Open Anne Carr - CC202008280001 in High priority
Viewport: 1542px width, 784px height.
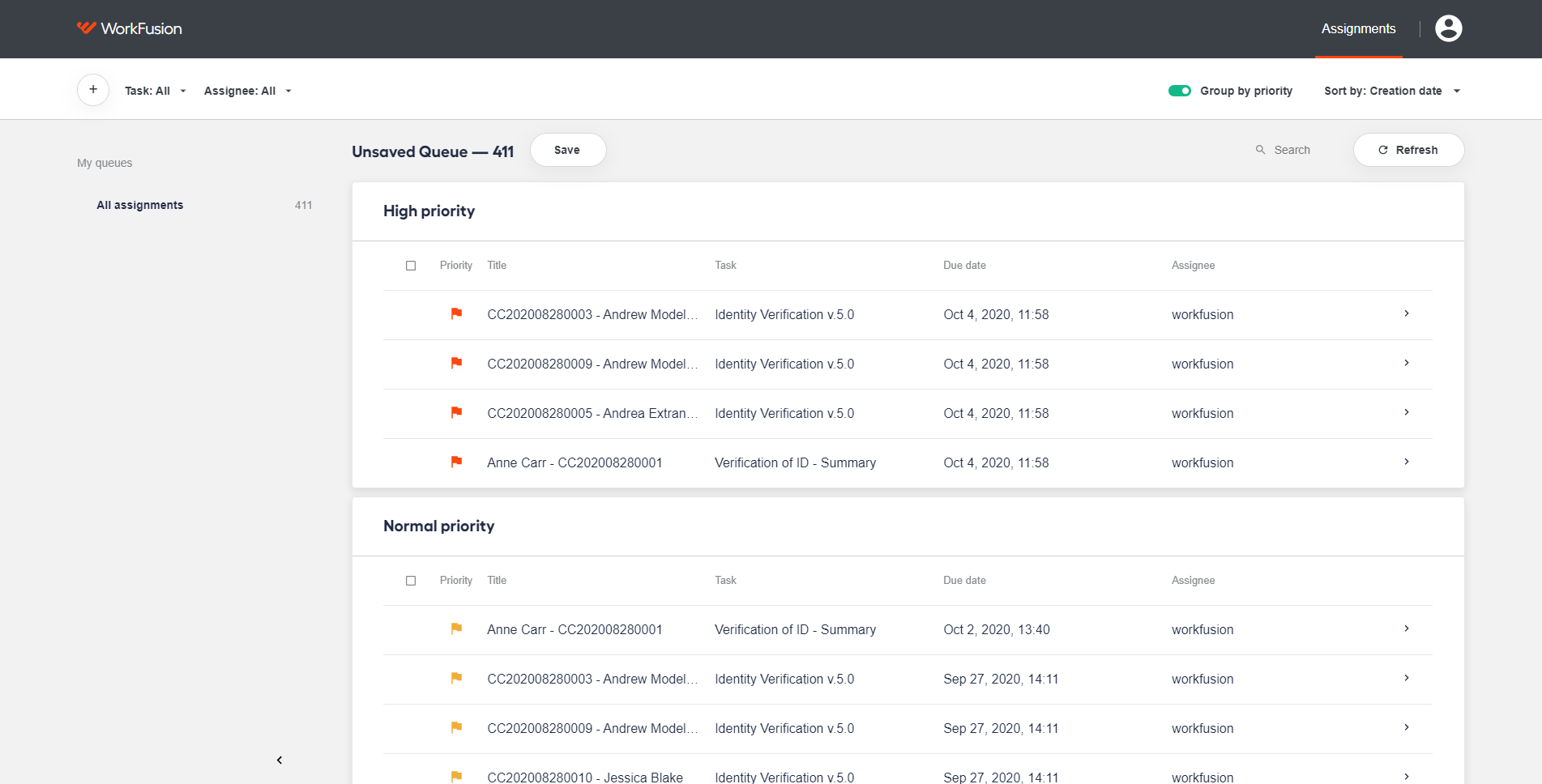[575, 462]
